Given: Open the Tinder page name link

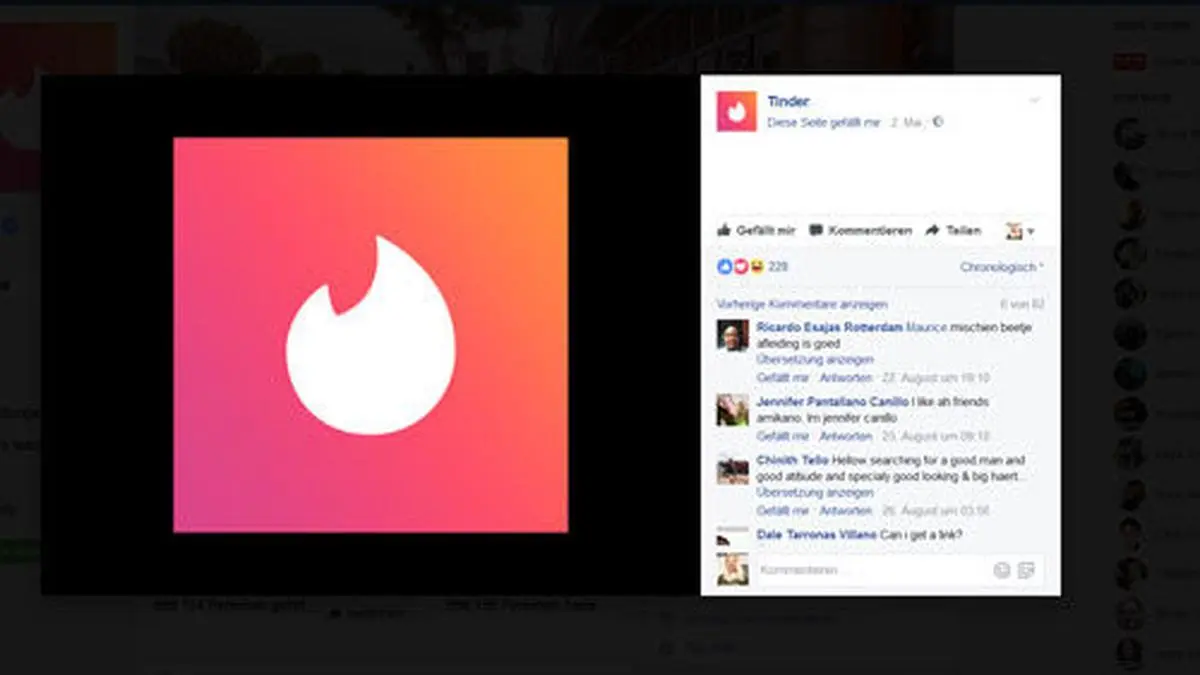Looking at the screenshot, I should click(788, 101).
